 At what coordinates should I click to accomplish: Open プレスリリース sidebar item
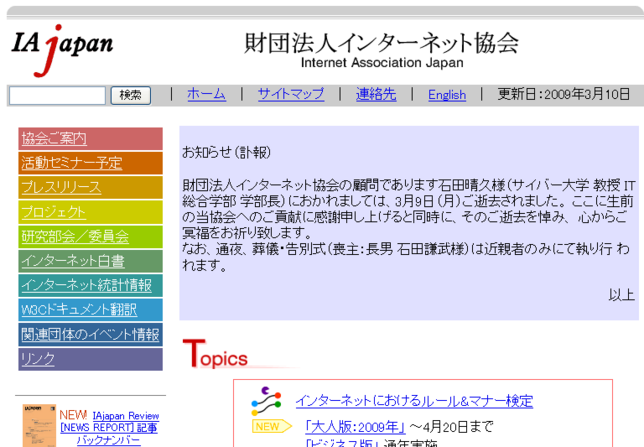pyautogui.click(x=90, y=187)
